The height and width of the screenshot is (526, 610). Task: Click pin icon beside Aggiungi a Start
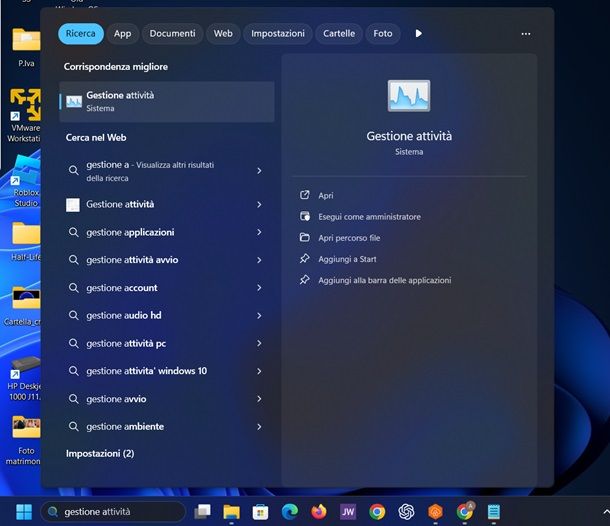pos(305,258)
